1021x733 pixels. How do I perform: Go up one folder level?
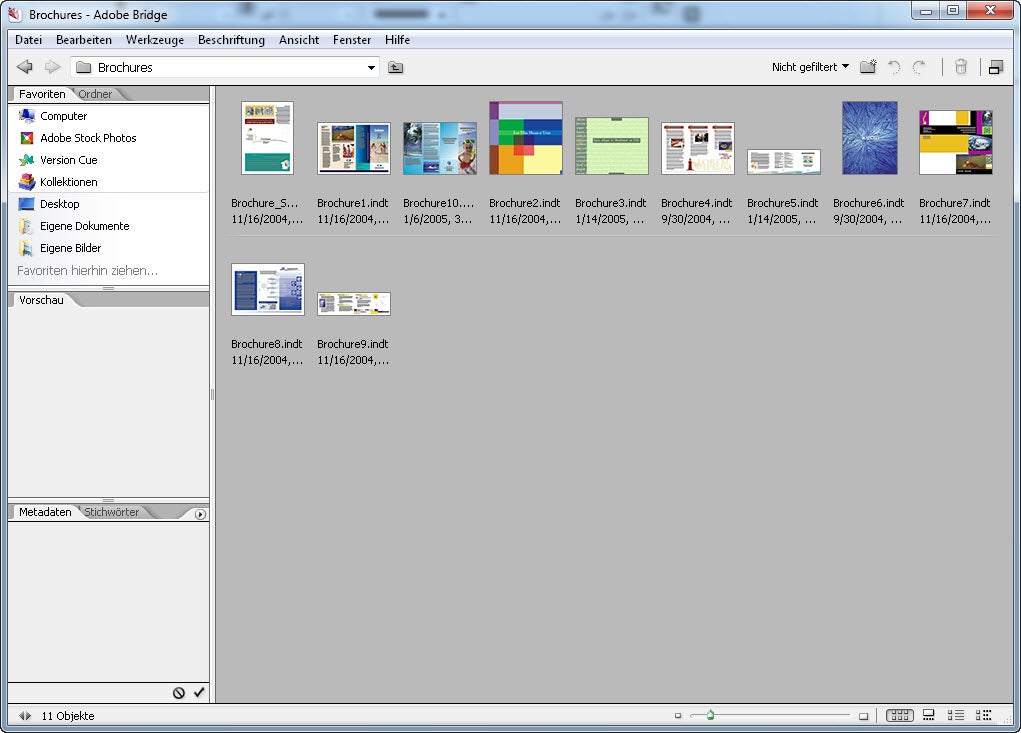click(395, 67)
